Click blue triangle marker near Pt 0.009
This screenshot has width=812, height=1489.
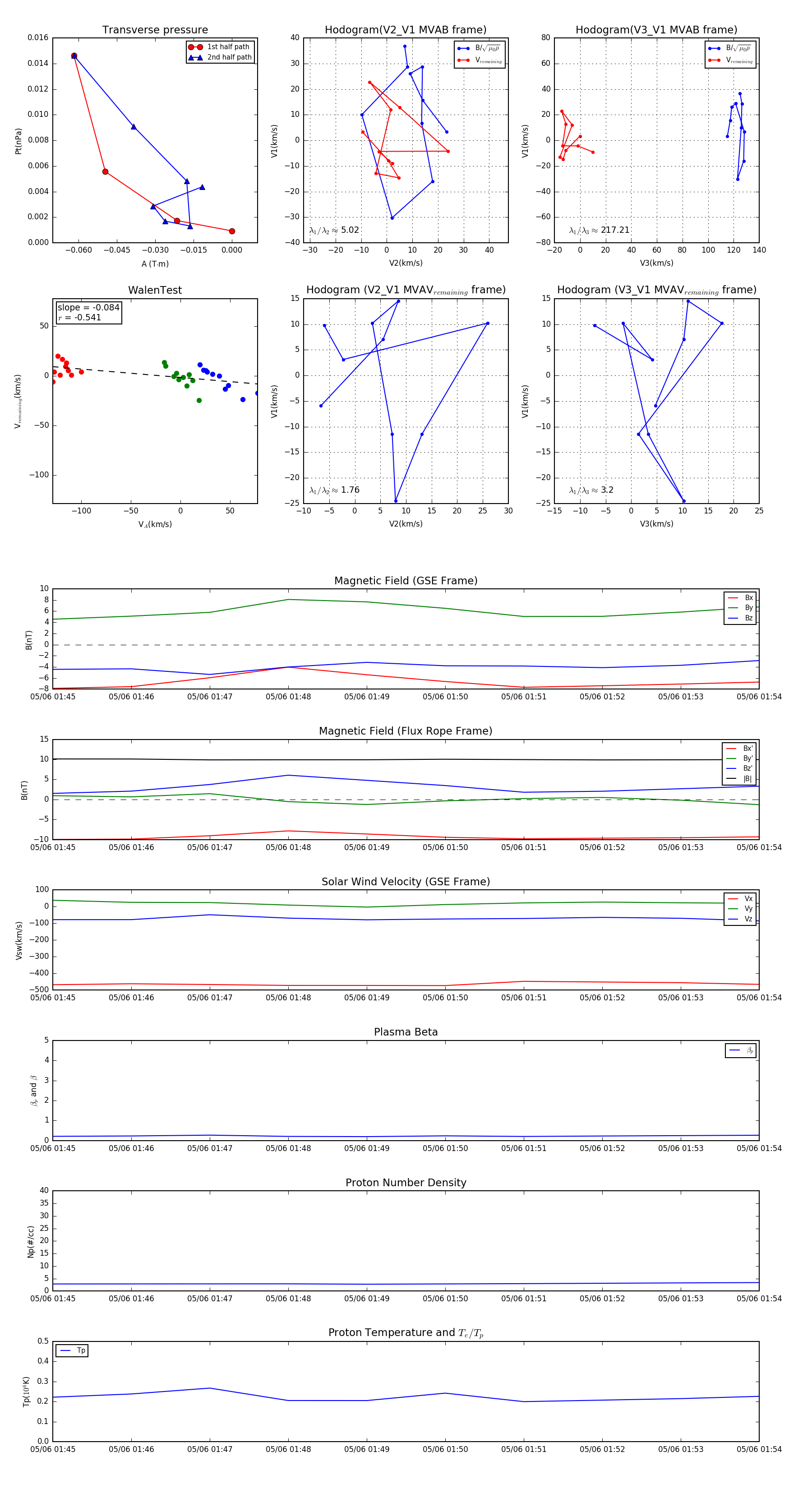click(x=134, y=127)
